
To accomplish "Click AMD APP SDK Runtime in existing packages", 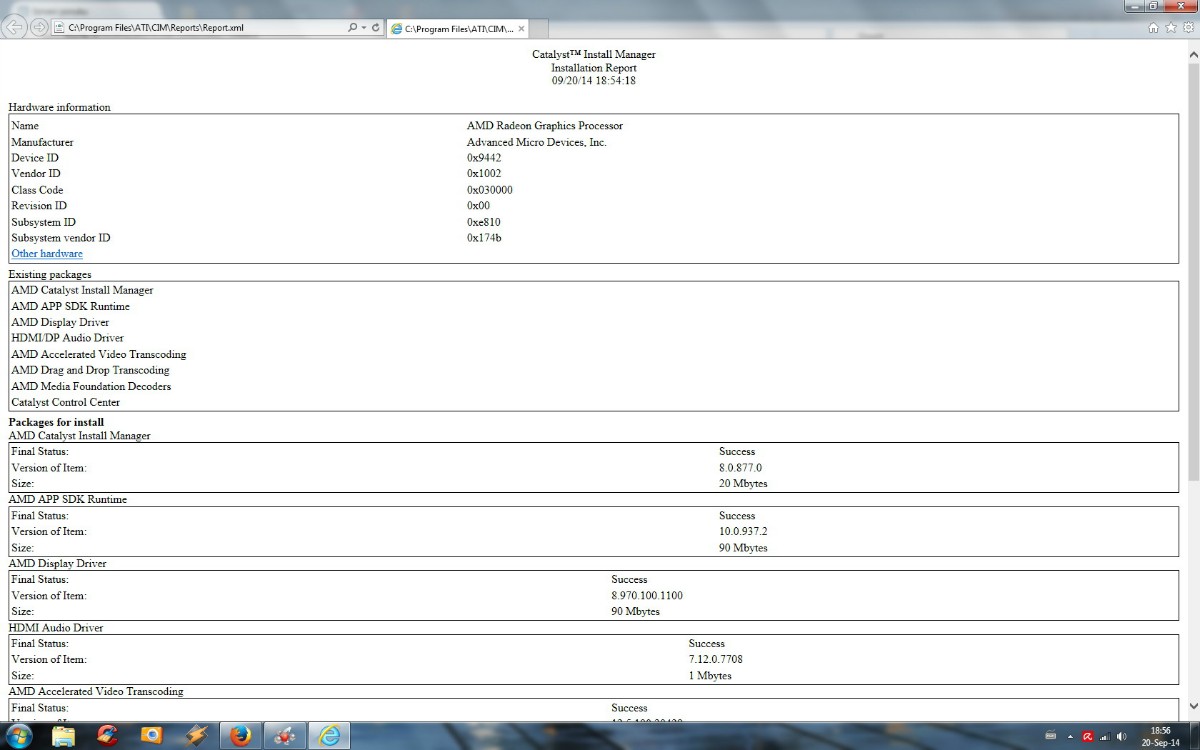I will 70,306.
